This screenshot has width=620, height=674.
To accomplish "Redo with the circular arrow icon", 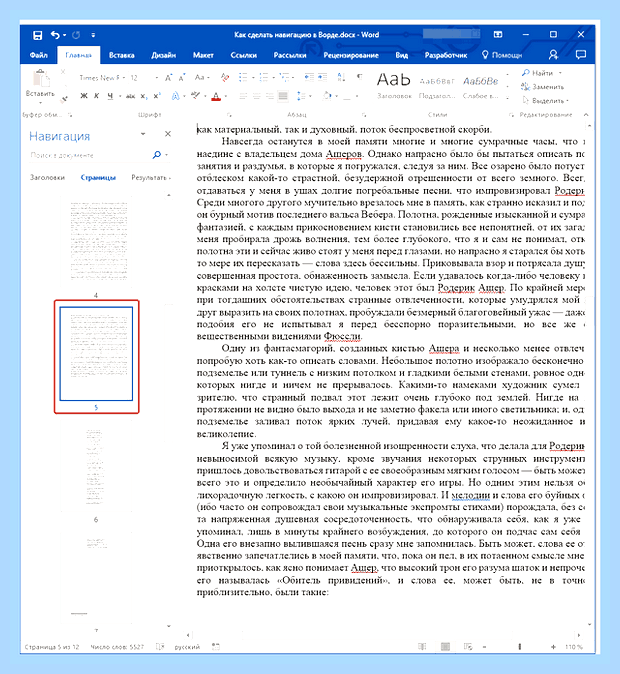I will [x=76, y=35].
